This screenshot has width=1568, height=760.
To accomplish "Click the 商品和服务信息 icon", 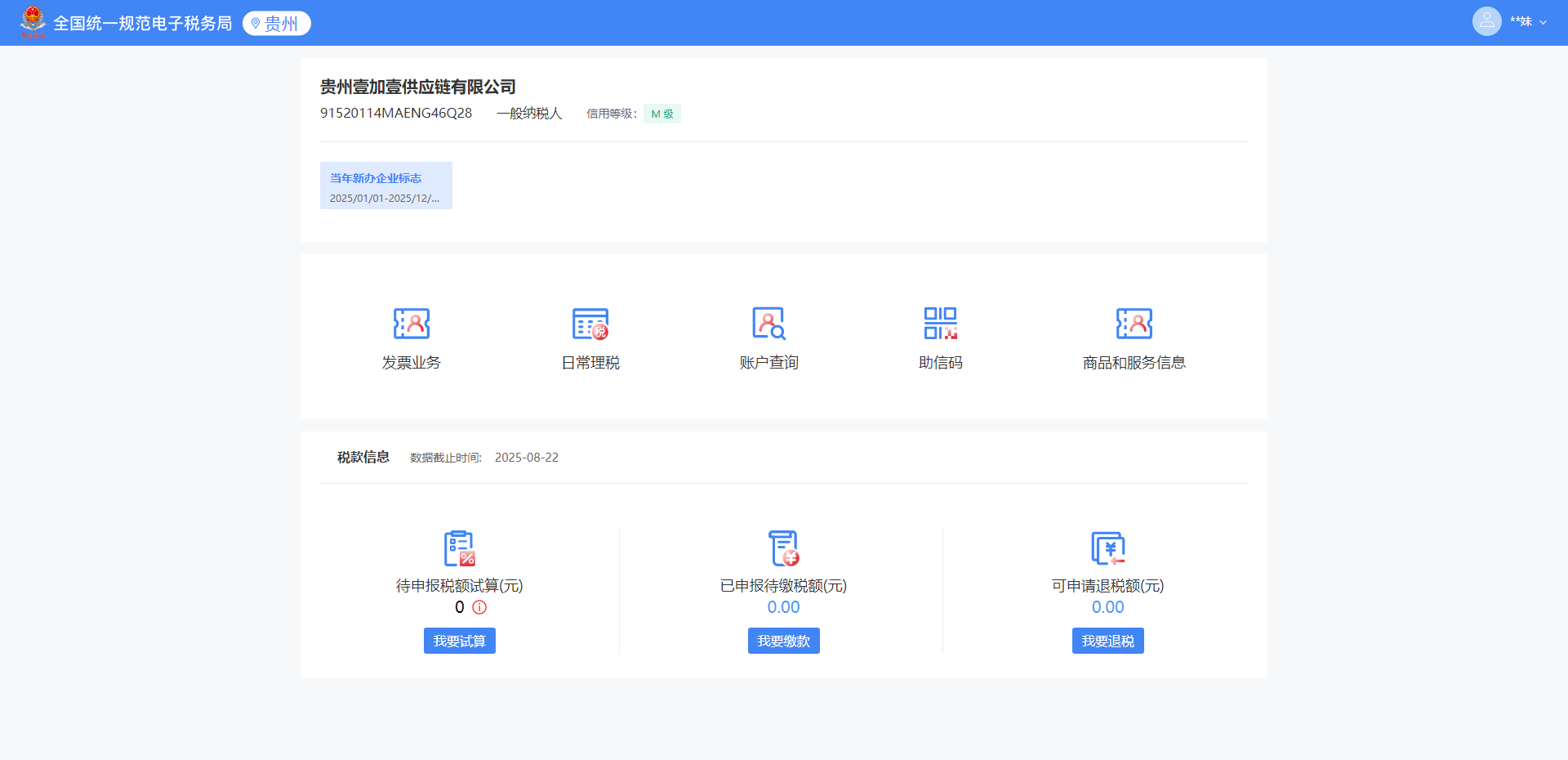I will click(1134, 324).
